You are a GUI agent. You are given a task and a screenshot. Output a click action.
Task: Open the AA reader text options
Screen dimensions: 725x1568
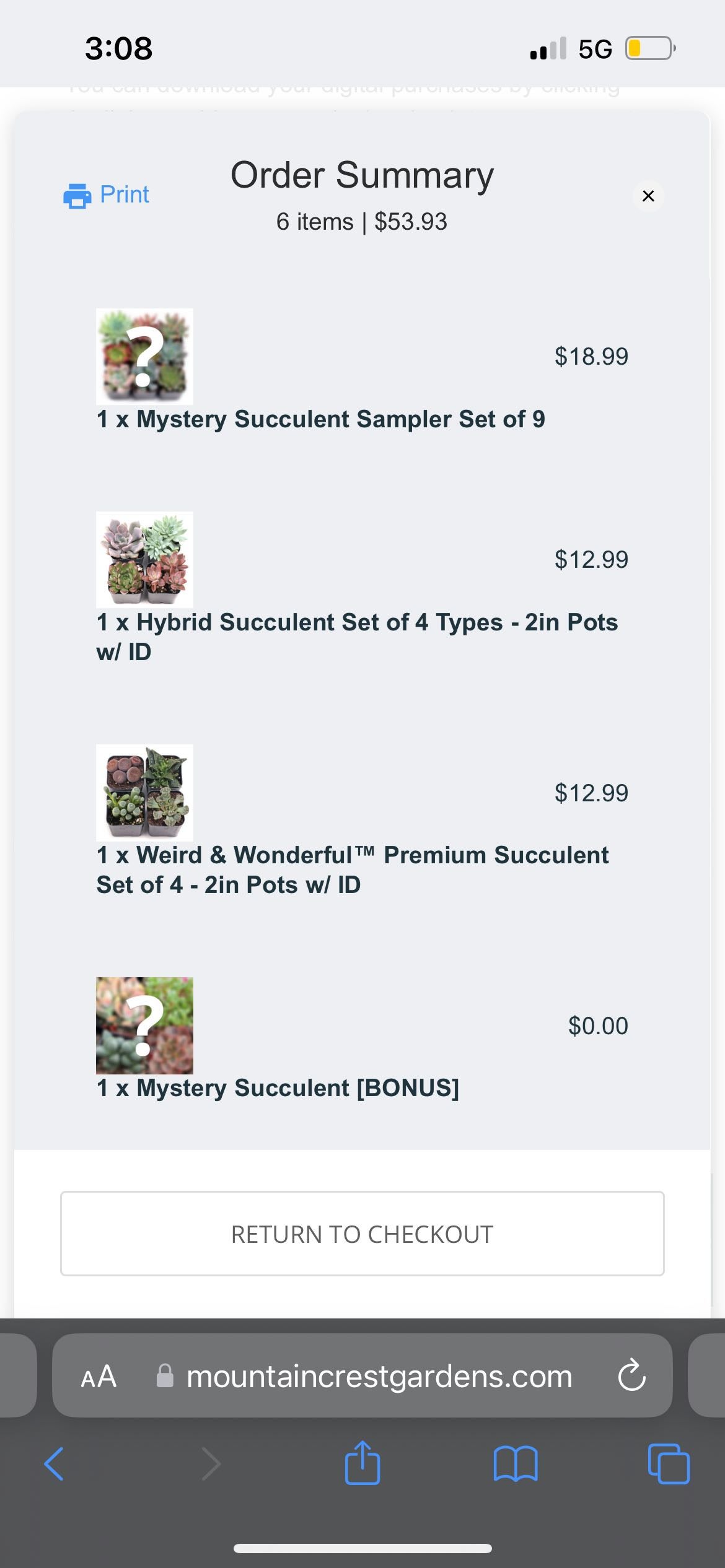pos(99,1377)
